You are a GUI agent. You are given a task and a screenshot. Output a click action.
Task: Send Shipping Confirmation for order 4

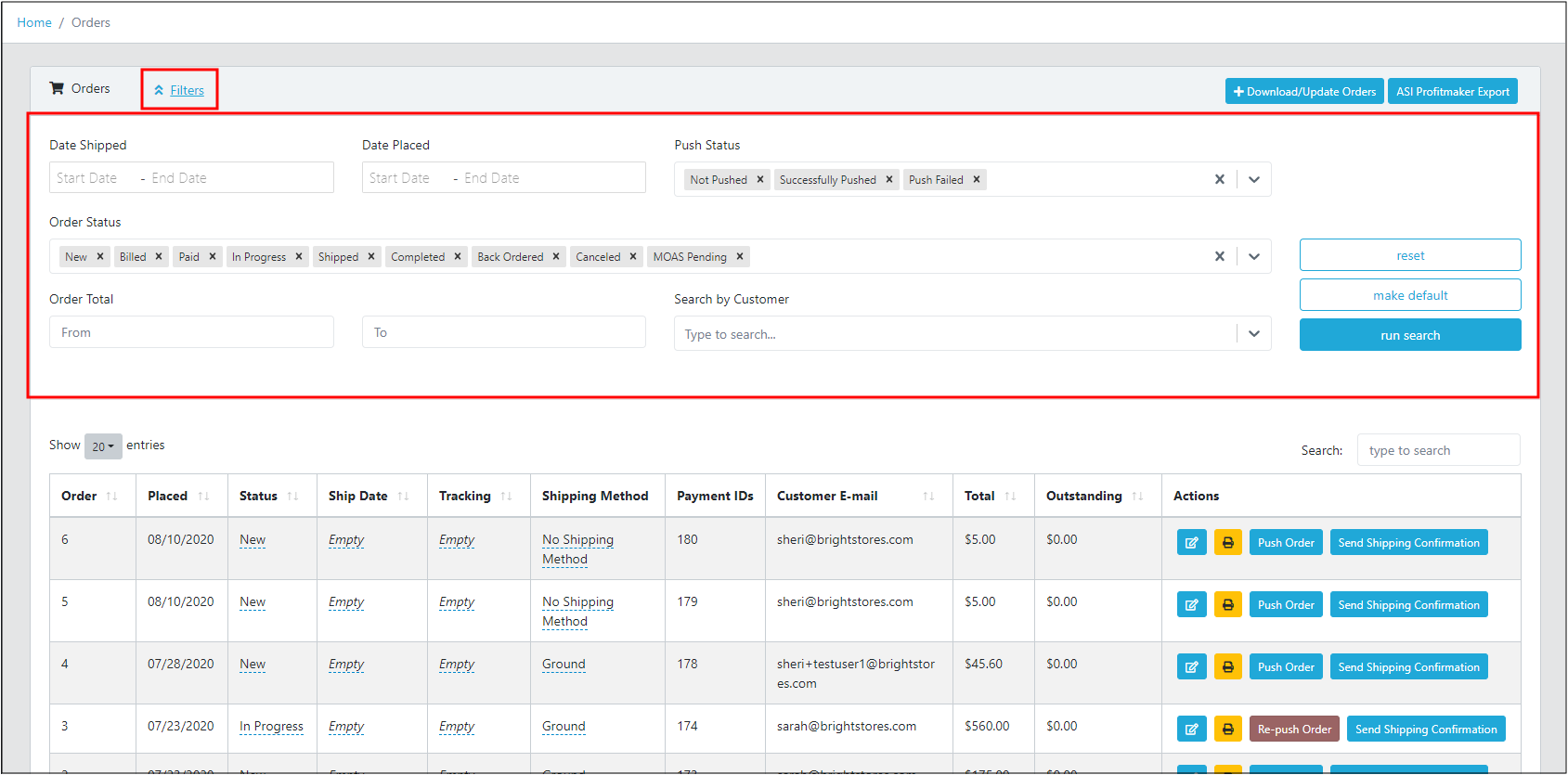tap(1408, 667)
